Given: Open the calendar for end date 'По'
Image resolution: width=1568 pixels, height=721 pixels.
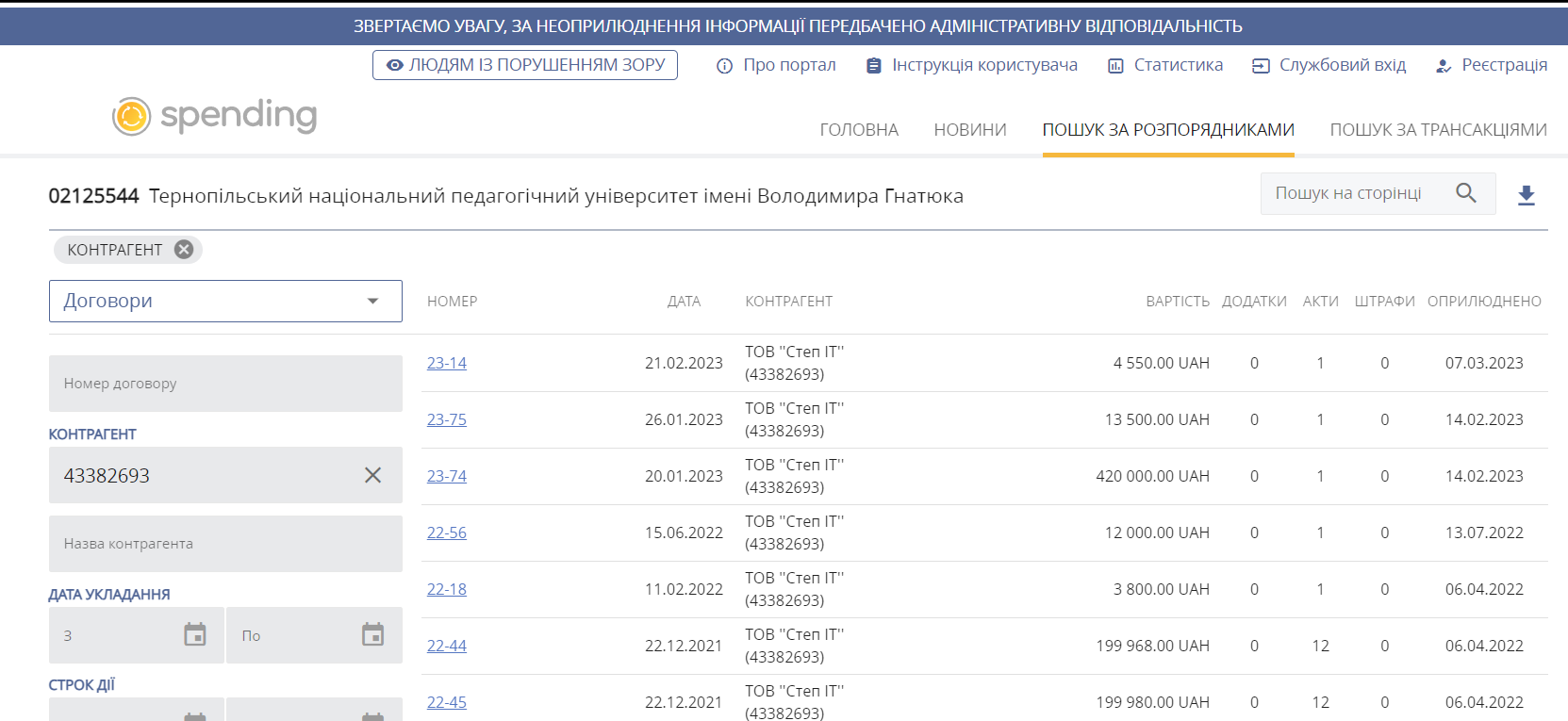Looking at the screenshot, I should point(372,635).
